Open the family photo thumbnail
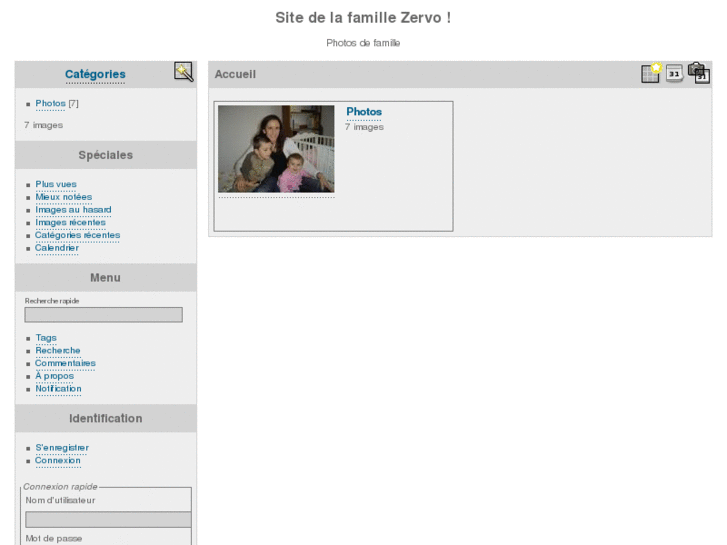This screenshot has height=545, width=727. tap(276, 149)
